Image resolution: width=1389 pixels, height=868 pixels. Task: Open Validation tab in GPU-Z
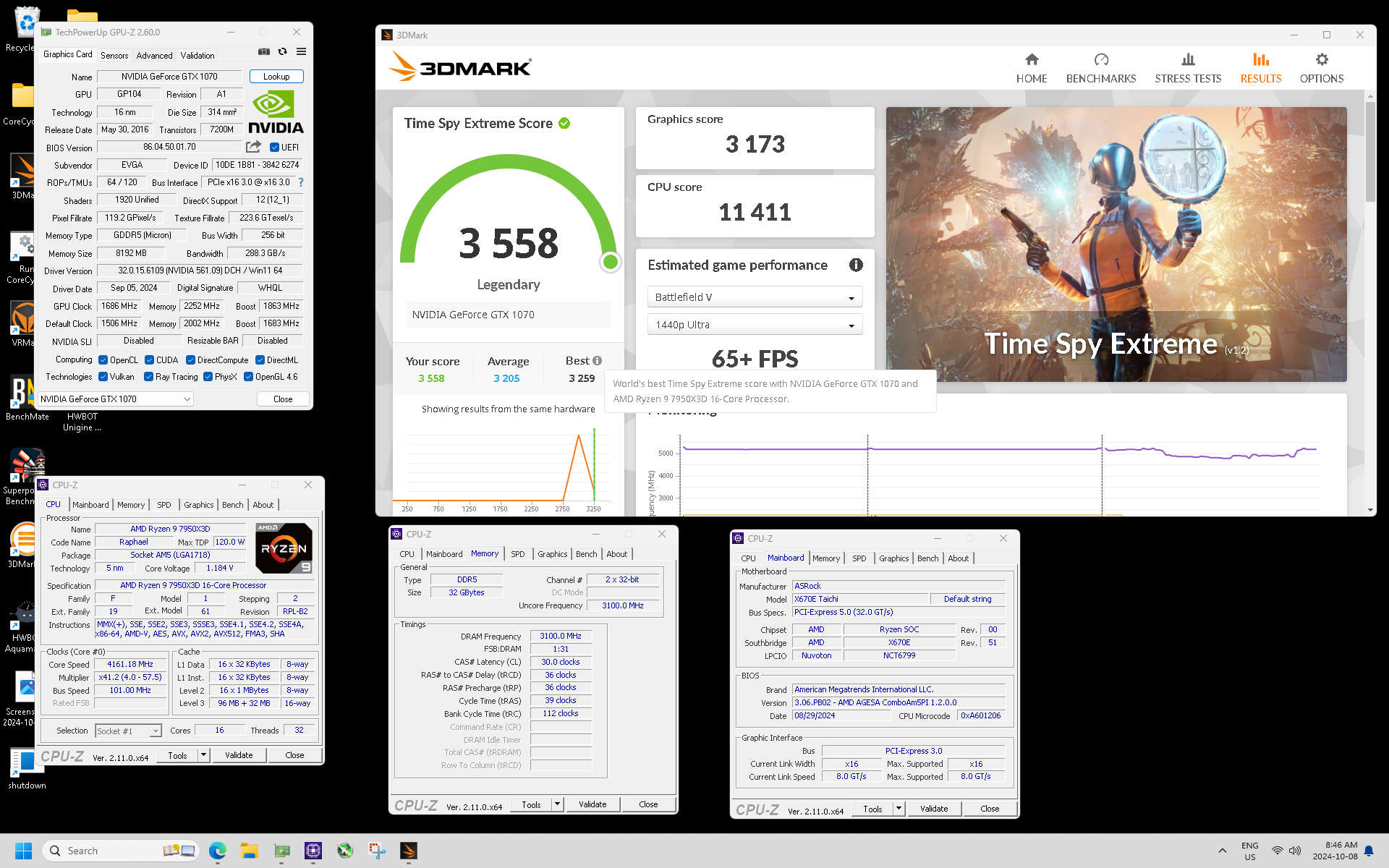197,55
